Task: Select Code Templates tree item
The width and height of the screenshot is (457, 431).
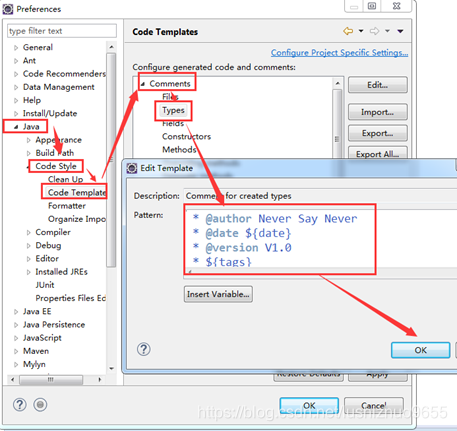Action: (x=77, y=192)
